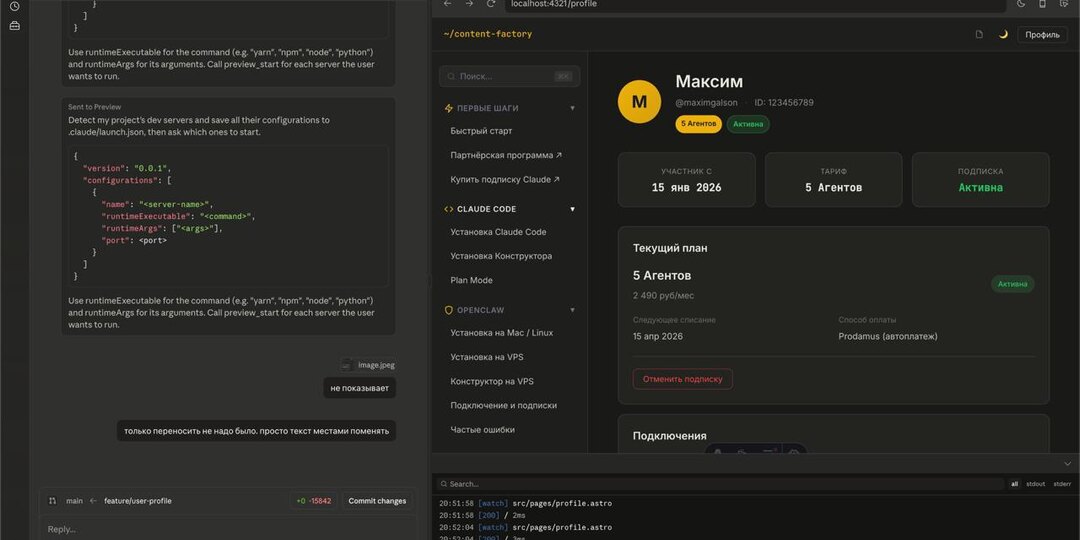Click the rightmost icon in the preview top bar
The height and width of the screenshot is (540, 1080).
pos(1064,3)
